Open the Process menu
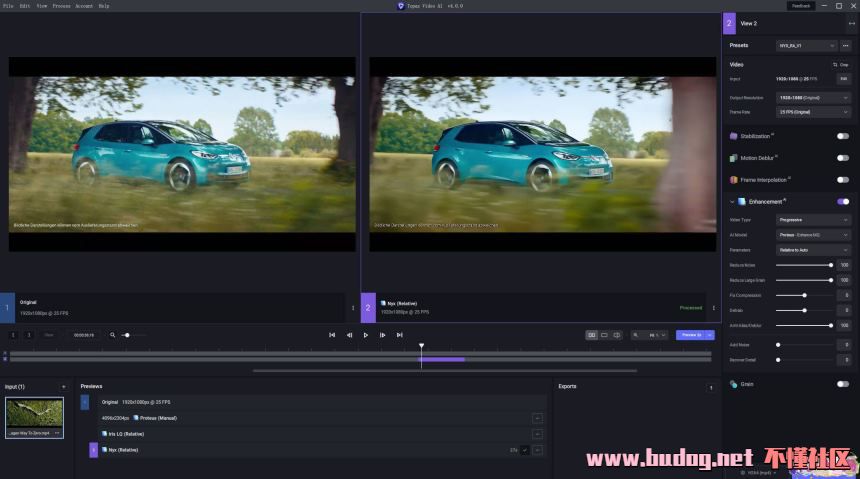Viewport: 860px width, 479px height. 61,6
